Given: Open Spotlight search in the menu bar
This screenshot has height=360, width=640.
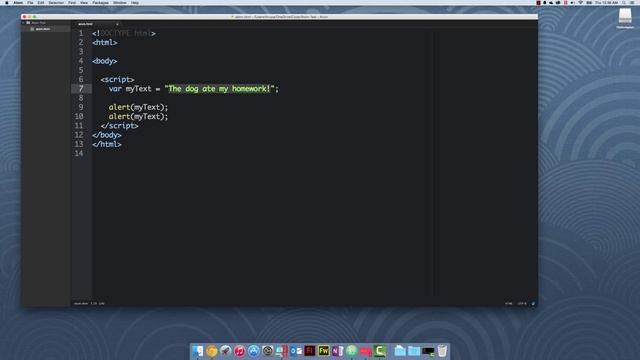Looking at the screenshot, I should coord(624,2).
